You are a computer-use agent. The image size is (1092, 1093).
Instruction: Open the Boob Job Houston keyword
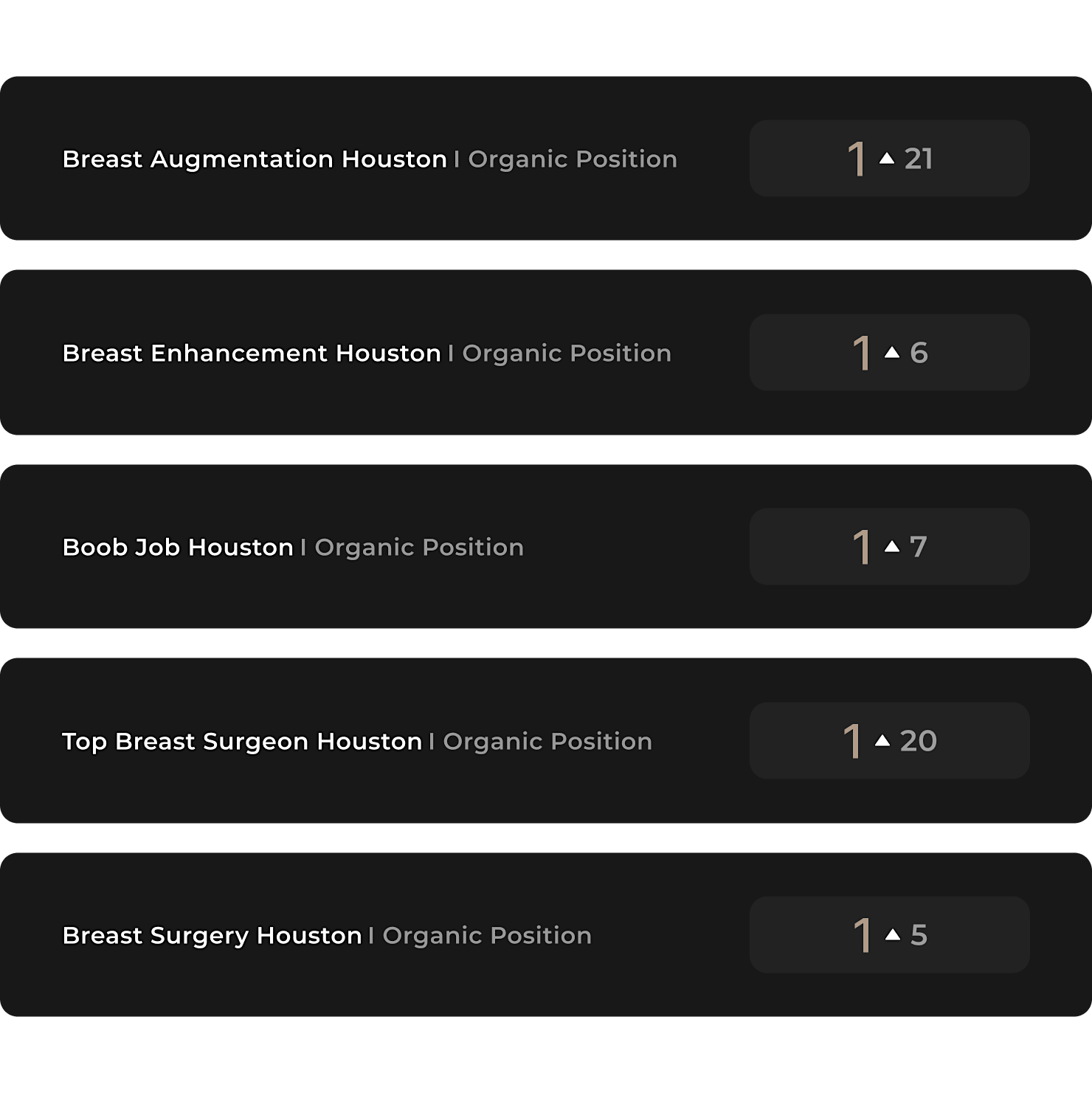tap(178, 547)
